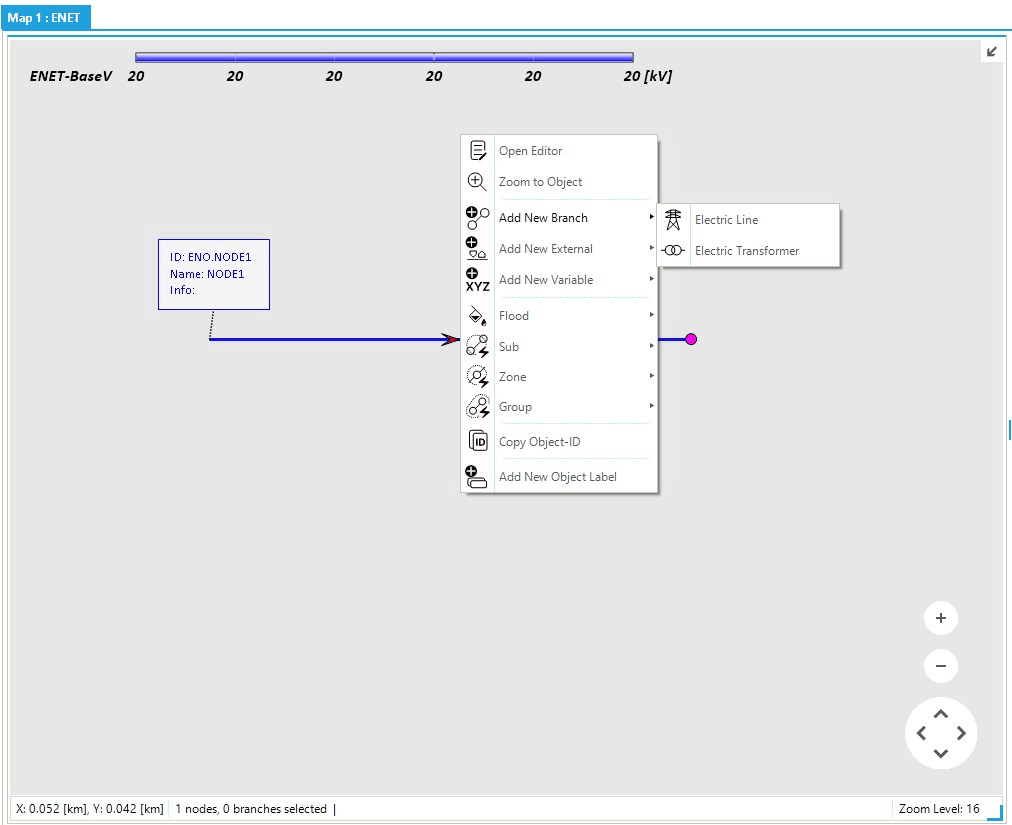The image size is (1012, 825).
Task: Click the Add New Object Label icon
Action: point(478,477)
